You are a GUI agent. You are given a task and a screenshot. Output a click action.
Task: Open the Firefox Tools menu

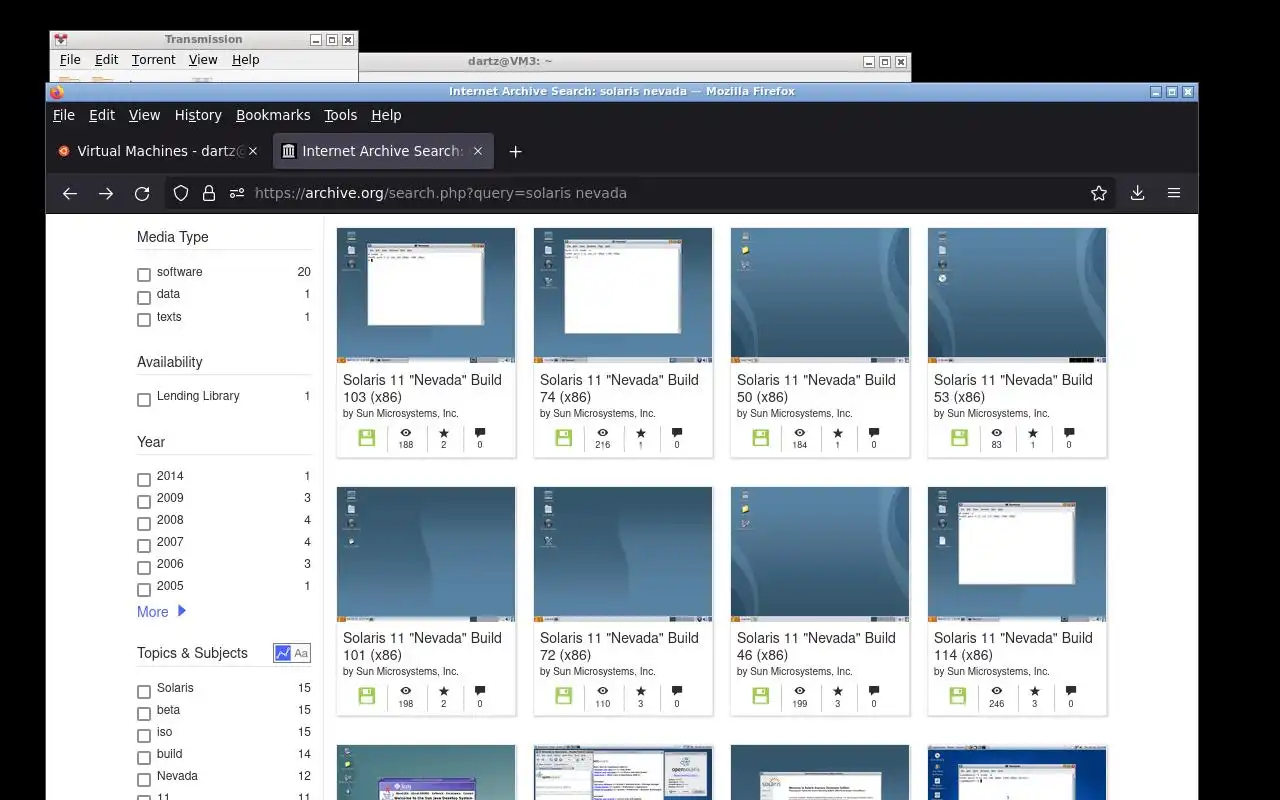point(341,115)
